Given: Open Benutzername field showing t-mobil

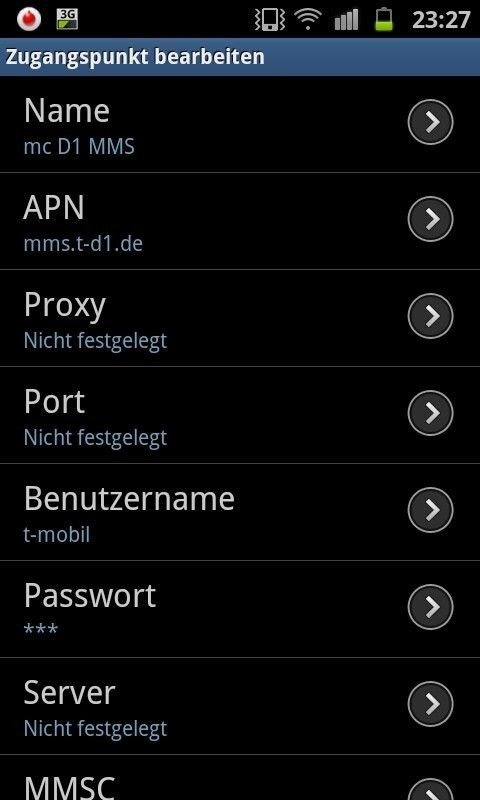Looking at the screenshot, I should [x=240, y=512].
